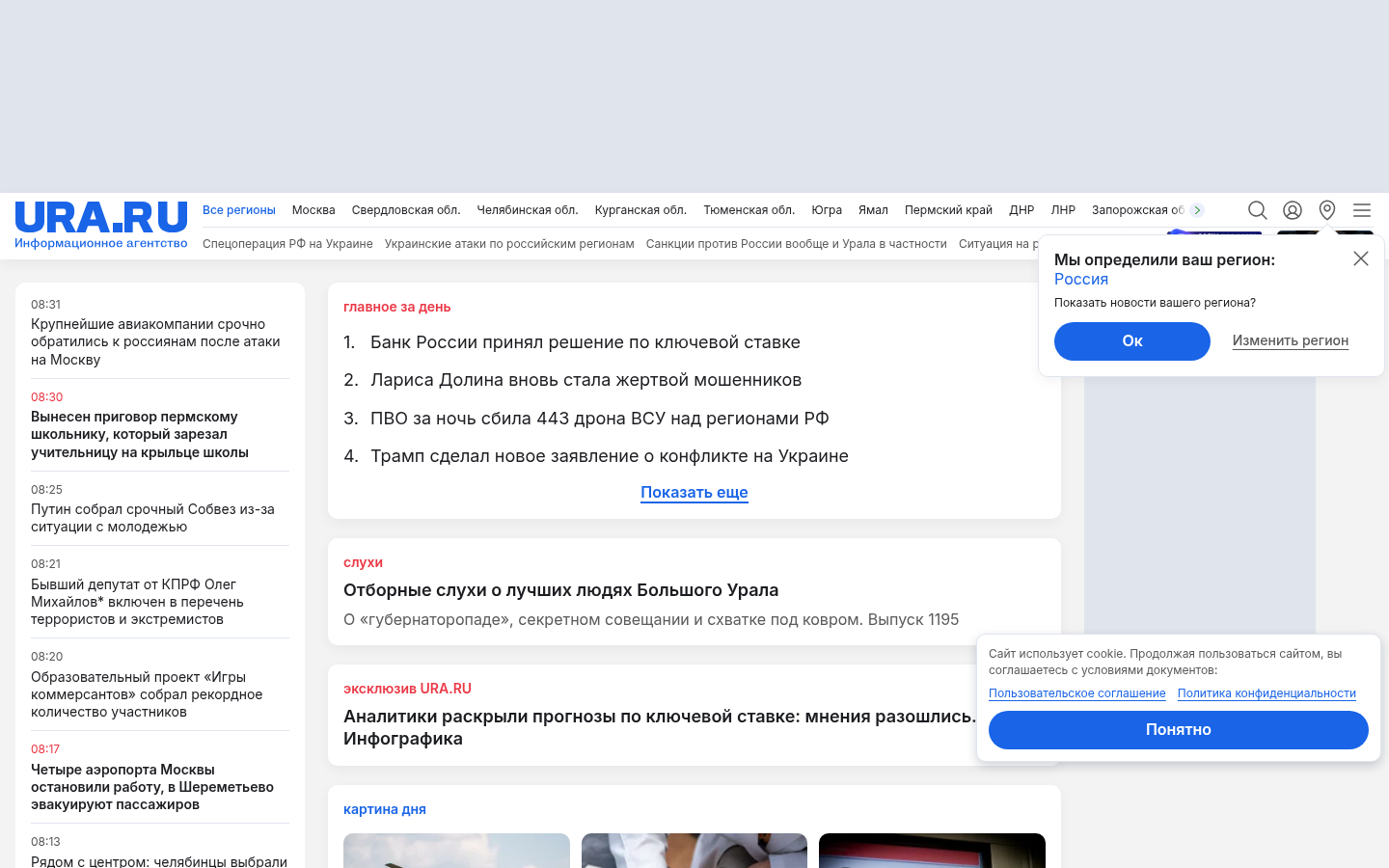Screen dimensions: 1389x868
Task: Open the Пользовательское соглашение link
Action: tap(1077, 693)
